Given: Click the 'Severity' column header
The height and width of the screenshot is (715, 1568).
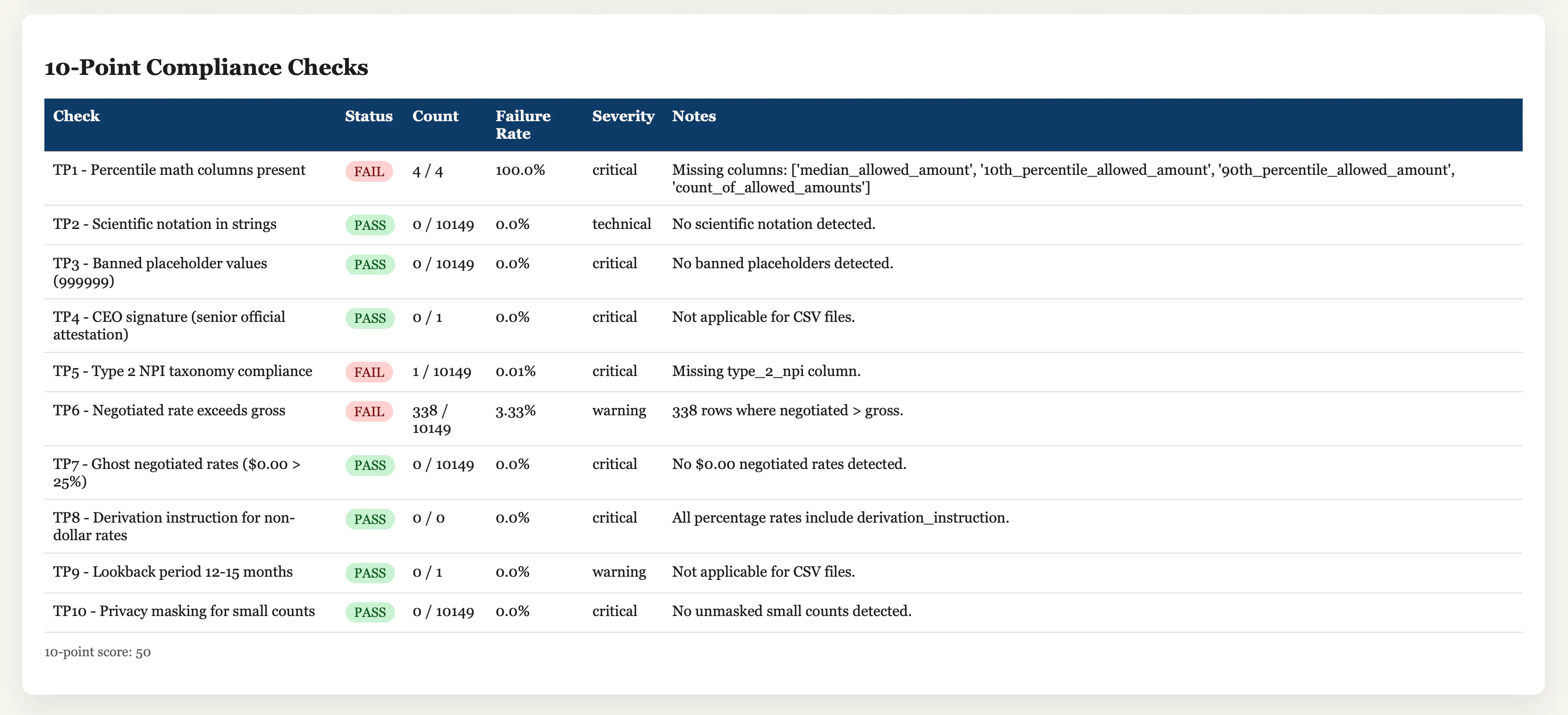Looking at the screenshot, I should 623,116.
